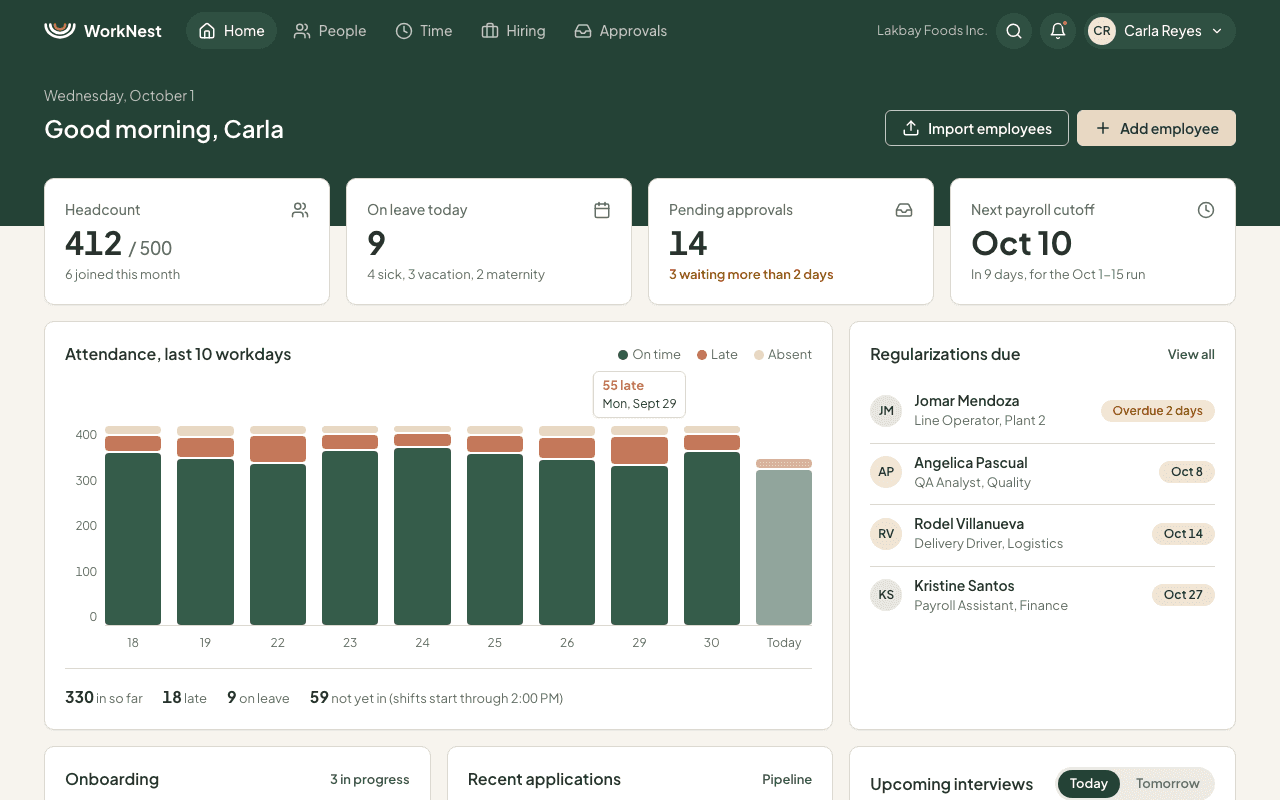Click the Headcount people icon
The width and height of the screenshot is (1280, 800).
click(300, 210)
